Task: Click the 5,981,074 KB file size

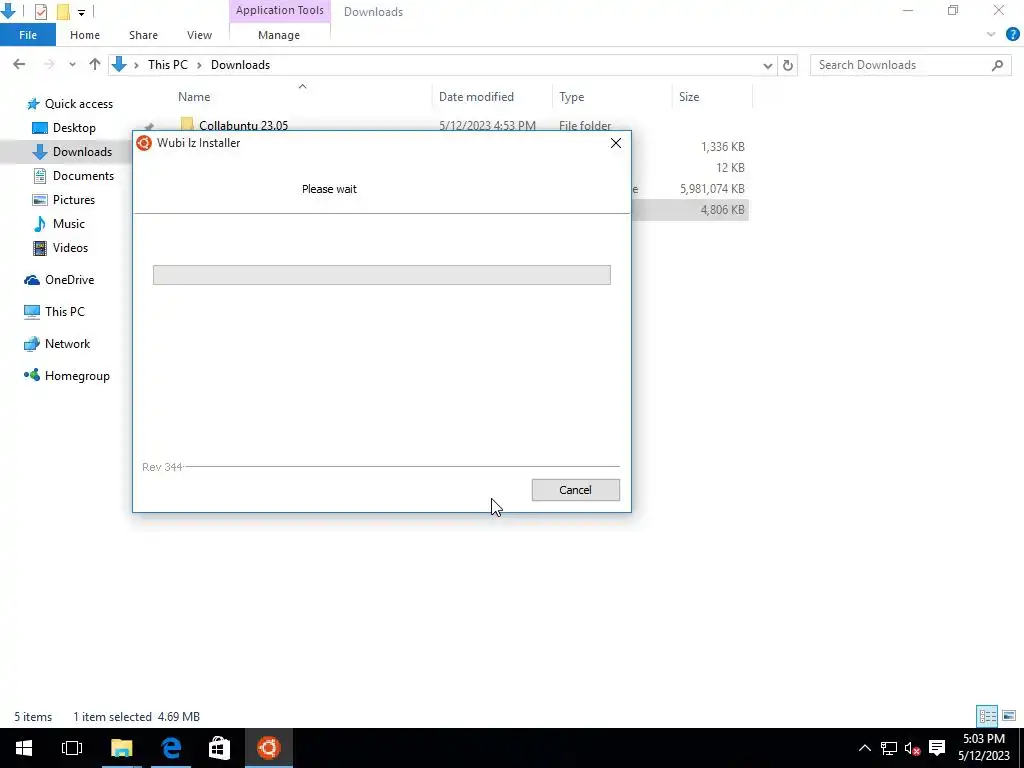Action: click(712, 188)
